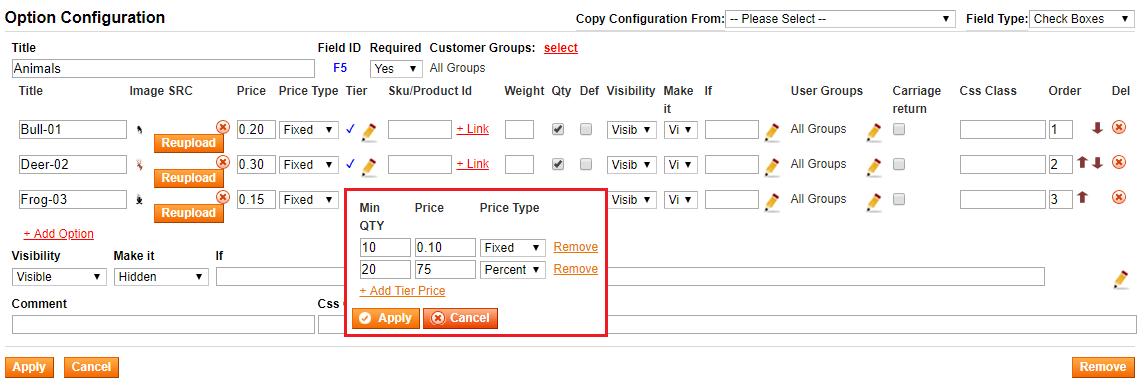This screenshot has width=1138, height=385.
Task: Click Reupload for Deer-02
Action: point(189,178)
